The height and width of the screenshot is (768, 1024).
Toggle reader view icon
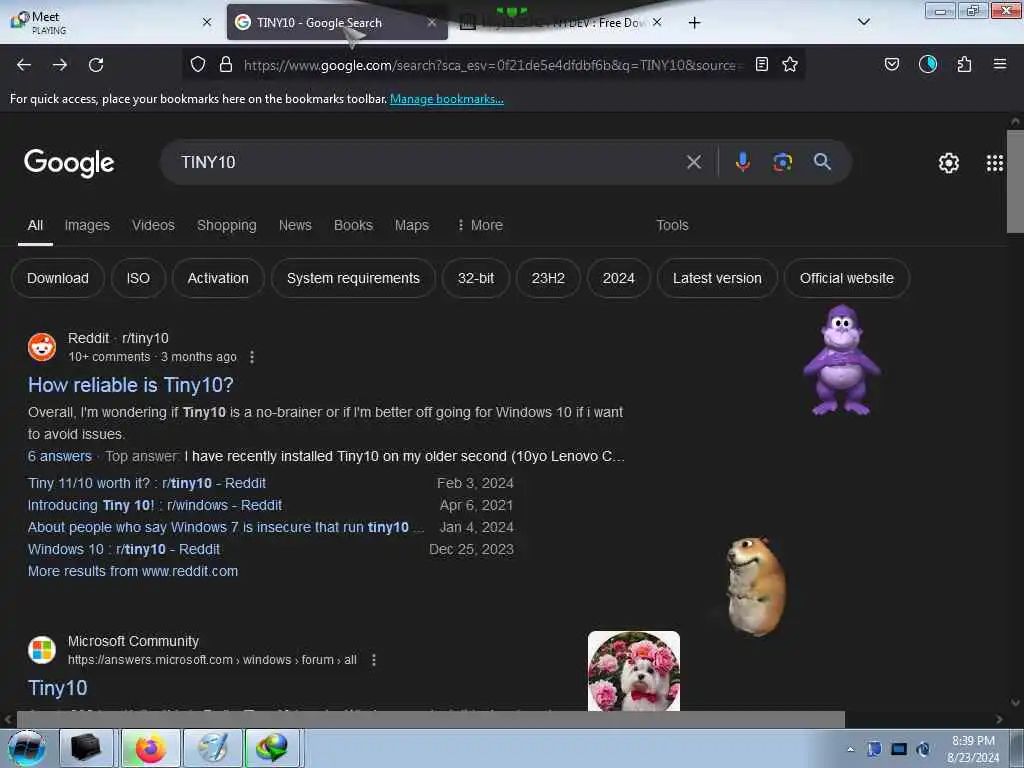(x=761, y=64)
